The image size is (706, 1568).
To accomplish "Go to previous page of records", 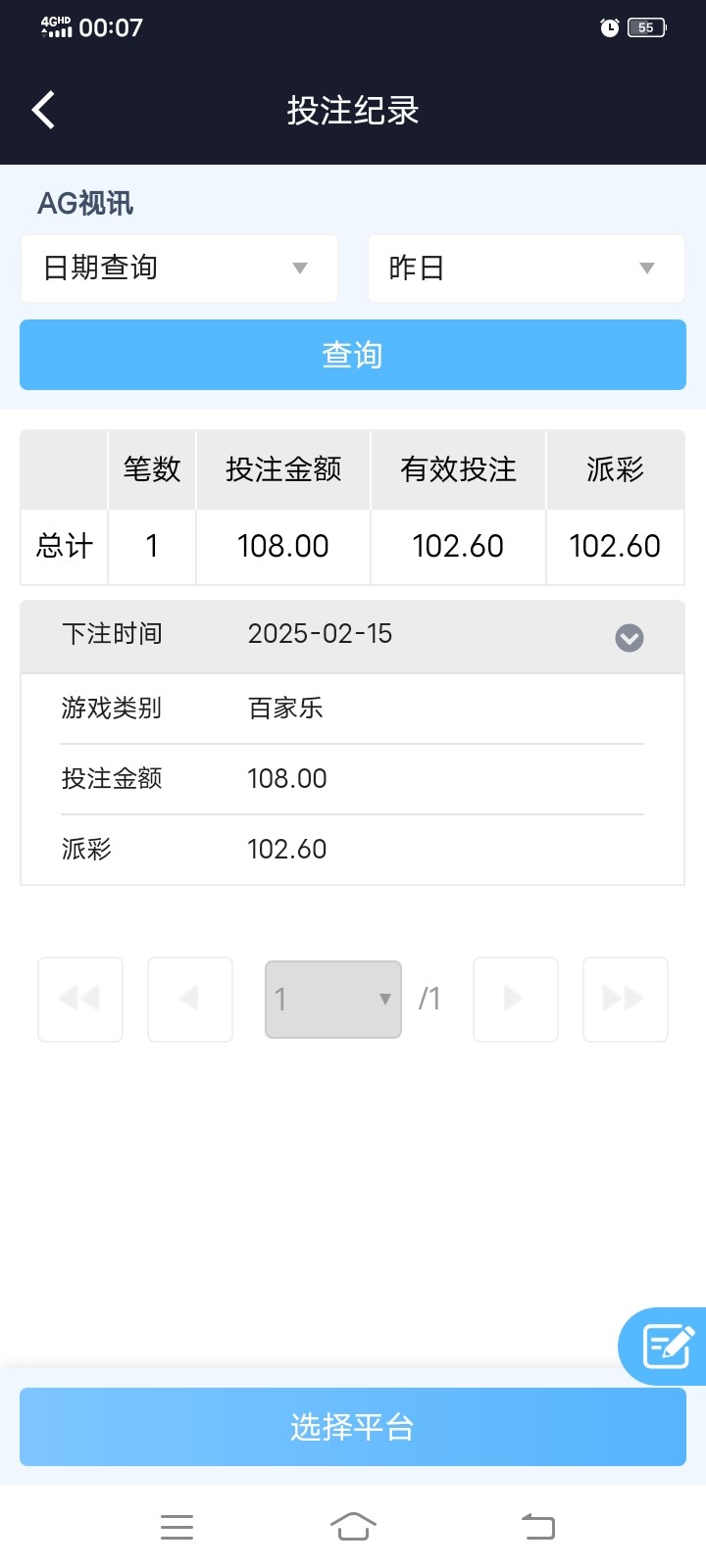I will coord(190,999).
